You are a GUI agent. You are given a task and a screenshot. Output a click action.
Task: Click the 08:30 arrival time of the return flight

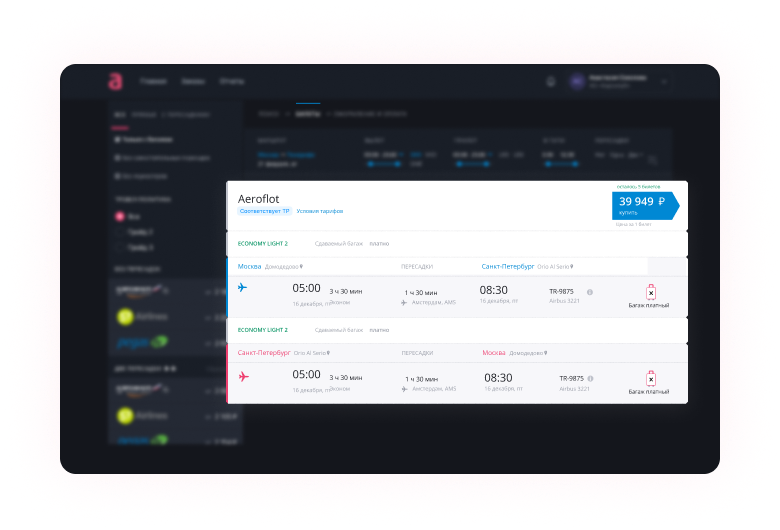pos(498,378)
